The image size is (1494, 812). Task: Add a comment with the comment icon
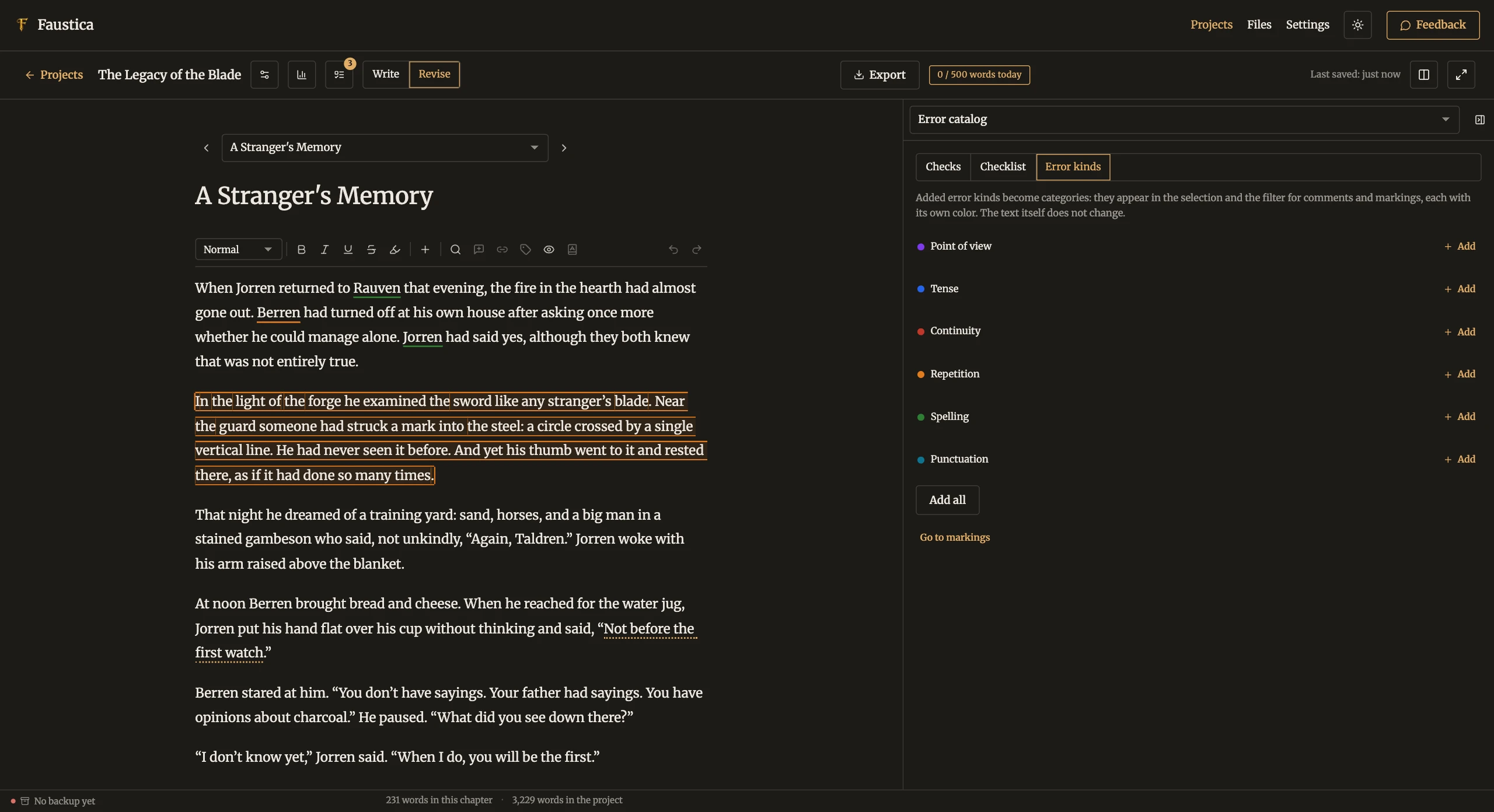(x=479, y=250)
